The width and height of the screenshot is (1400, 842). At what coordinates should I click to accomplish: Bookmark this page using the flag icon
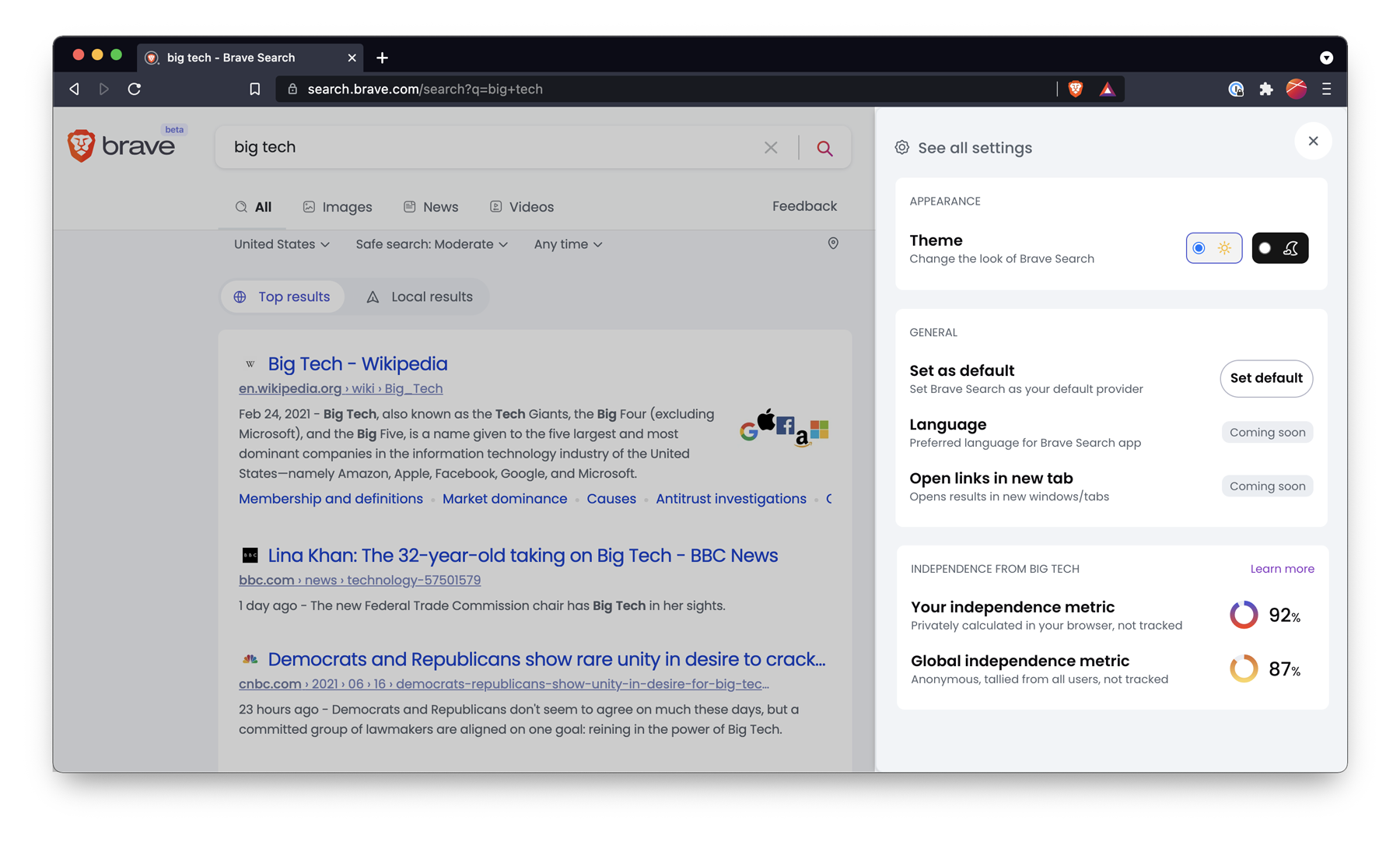(254, 89)
